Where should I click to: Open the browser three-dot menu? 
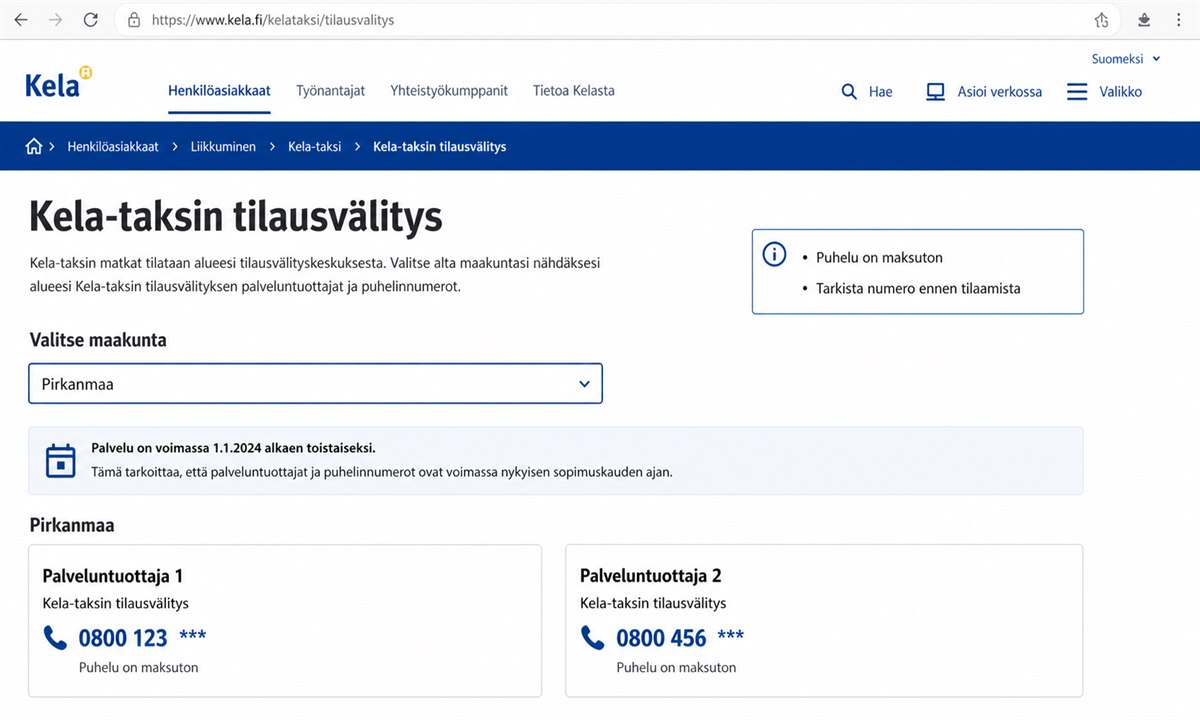[1181, 20]
